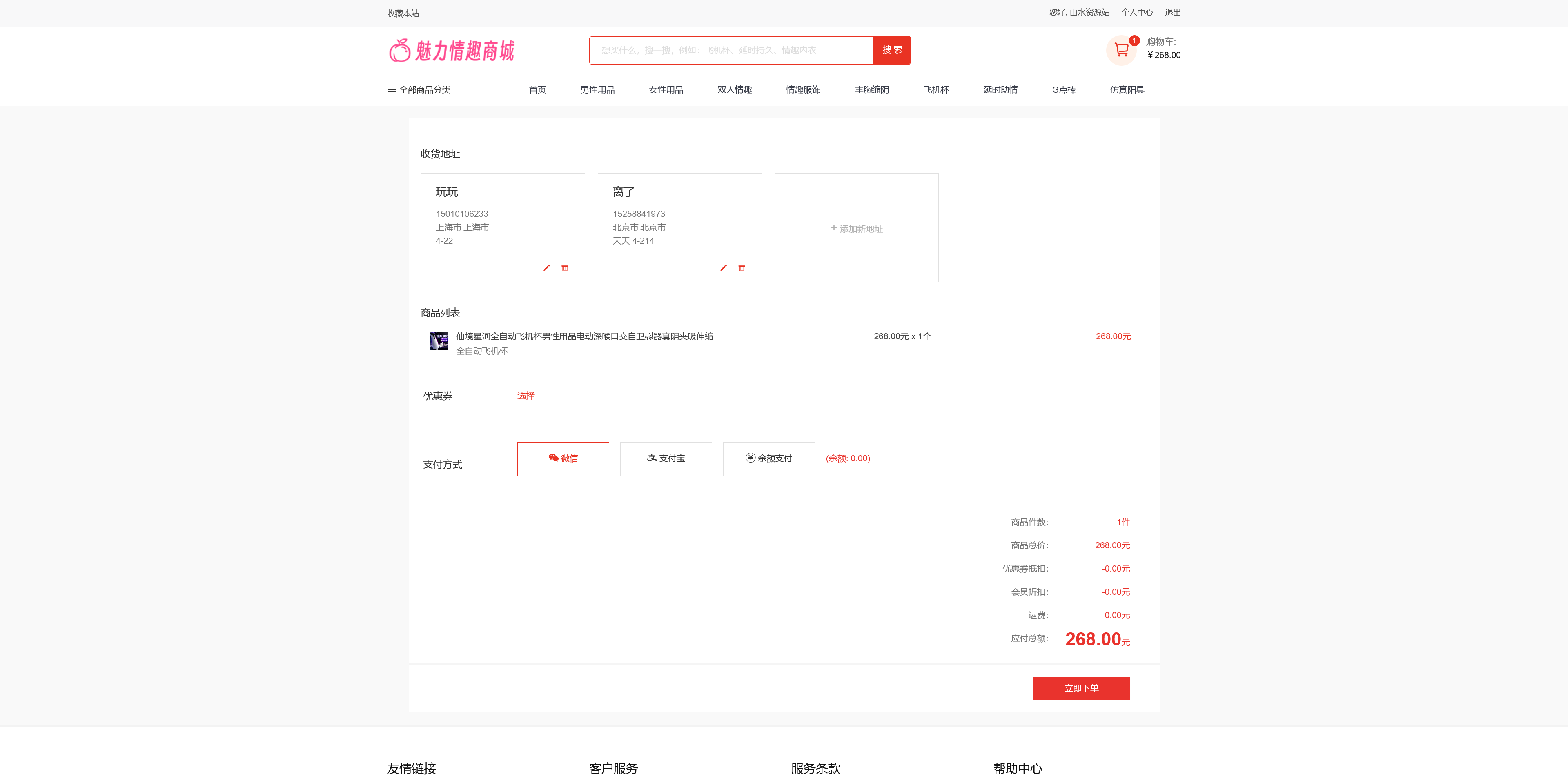Open the 飞机杯 category in the navigation
This screenshot has width=1568, height=783.
[935, 89]
